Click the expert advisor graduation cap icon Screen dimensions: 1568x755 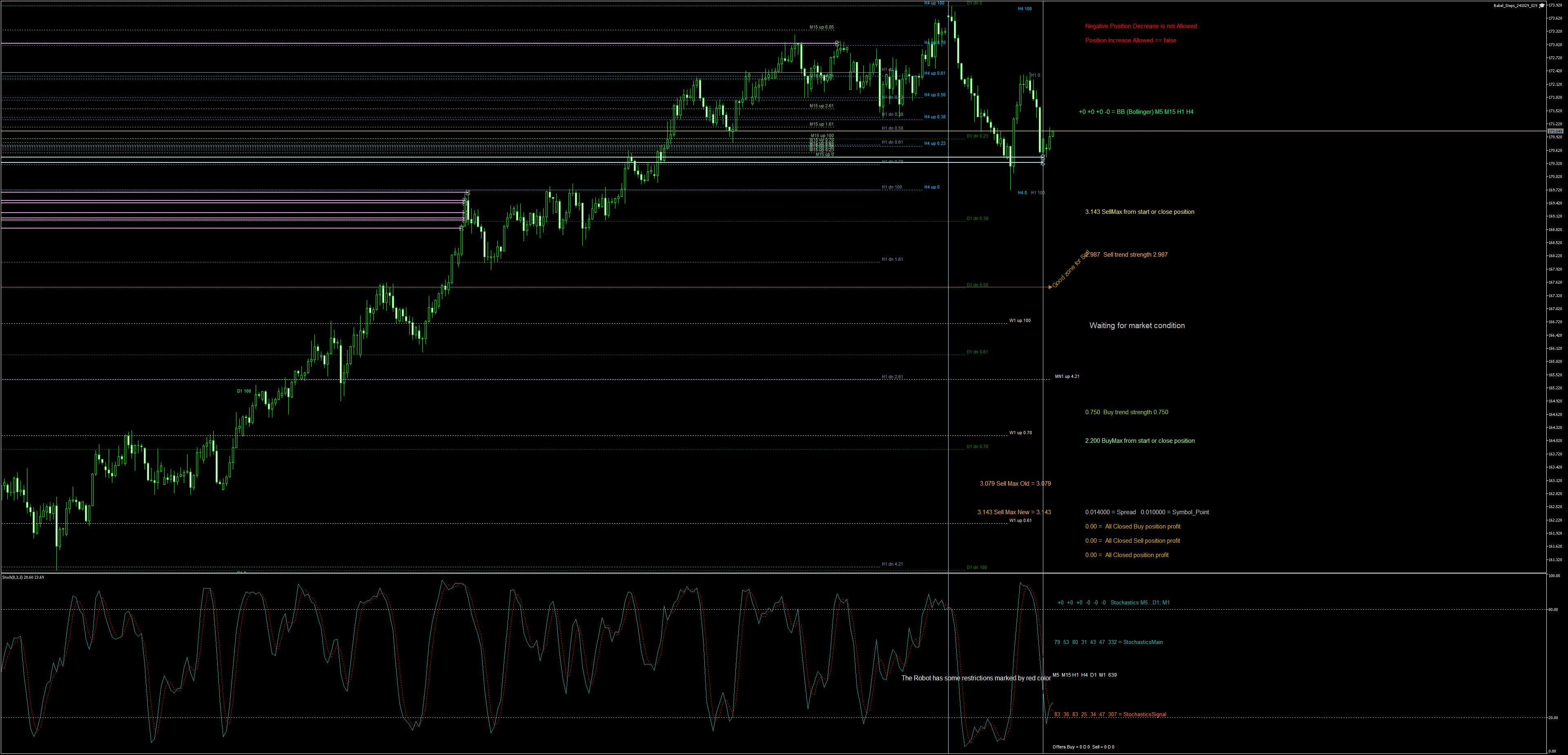(x=1542, y=5)
